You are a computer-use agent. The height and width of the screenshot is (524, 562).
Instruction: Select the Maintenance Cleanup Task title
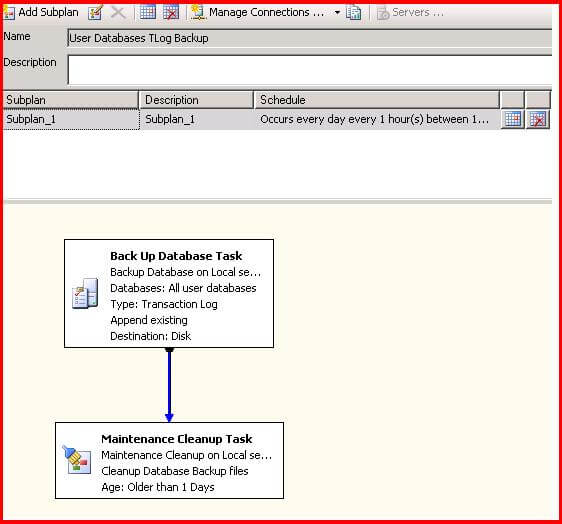click(x=177, y=439)
